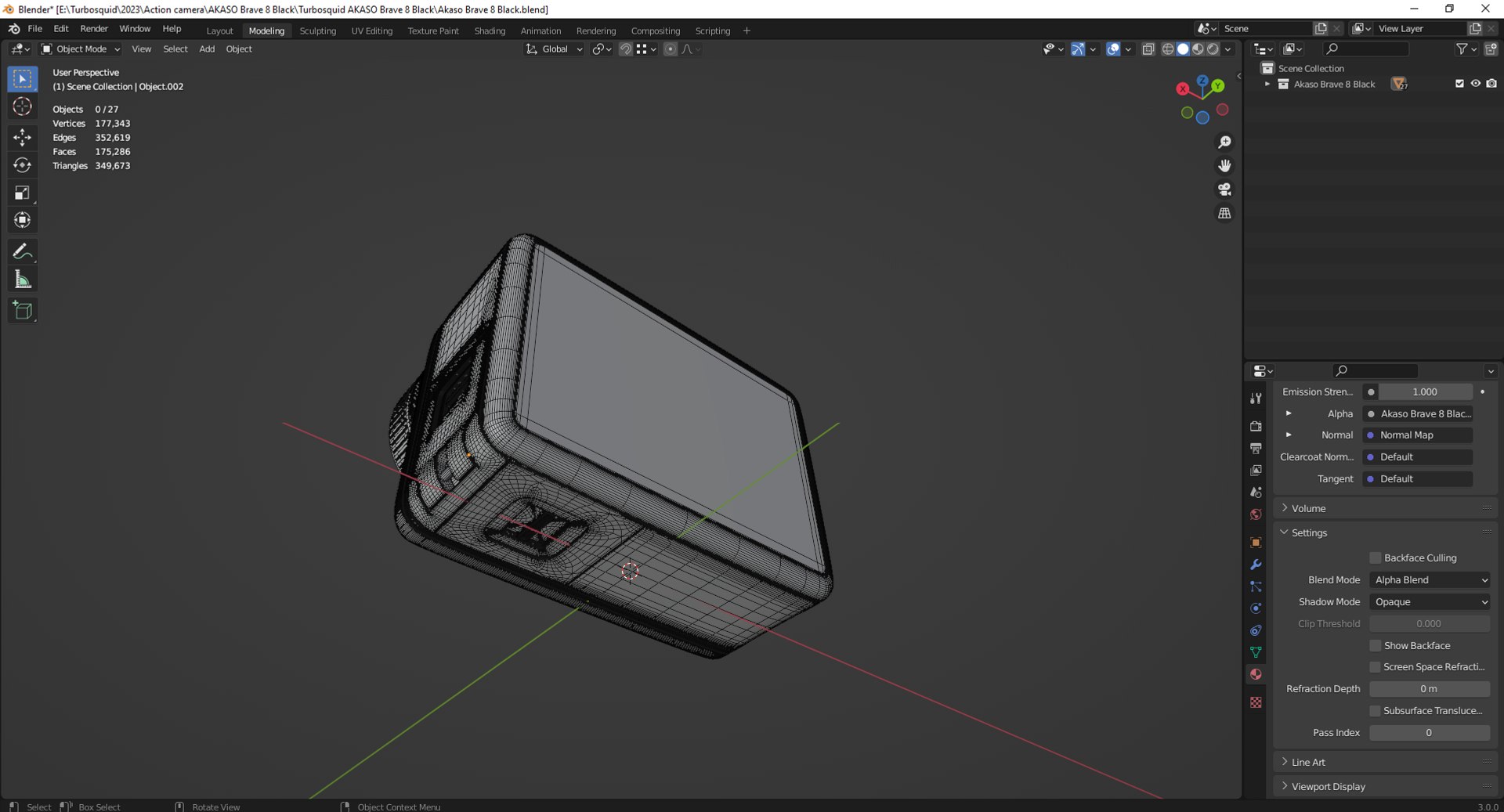This screenshot has height=812, width=1504.
Task: Open the Object Mode dropdown
Action: pos(81,49)
